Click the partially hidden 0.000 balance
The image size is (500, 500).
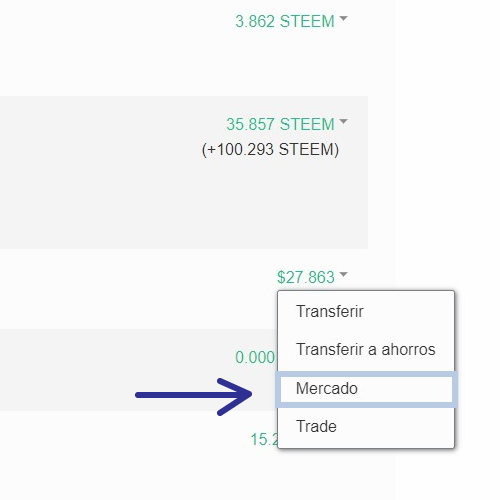pyautogui.click(x=255, y=357)
